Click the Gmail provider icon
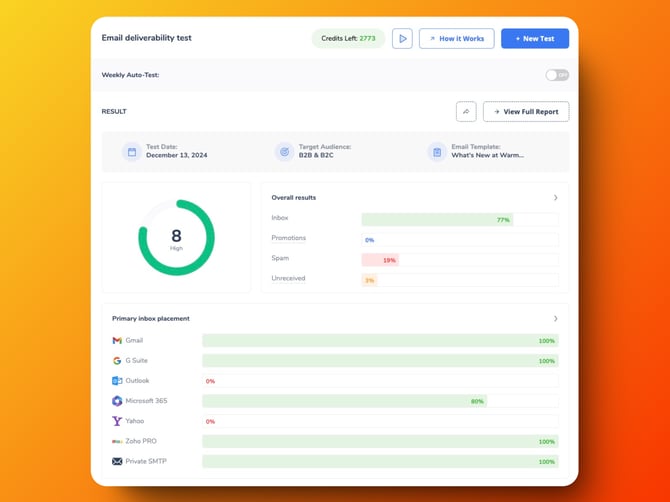 click(x=117, y=341)
